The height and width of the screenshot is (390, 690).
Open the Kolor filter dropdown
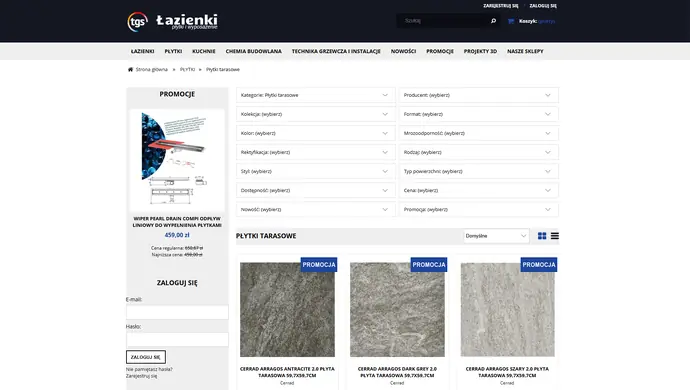click(315, 133)
